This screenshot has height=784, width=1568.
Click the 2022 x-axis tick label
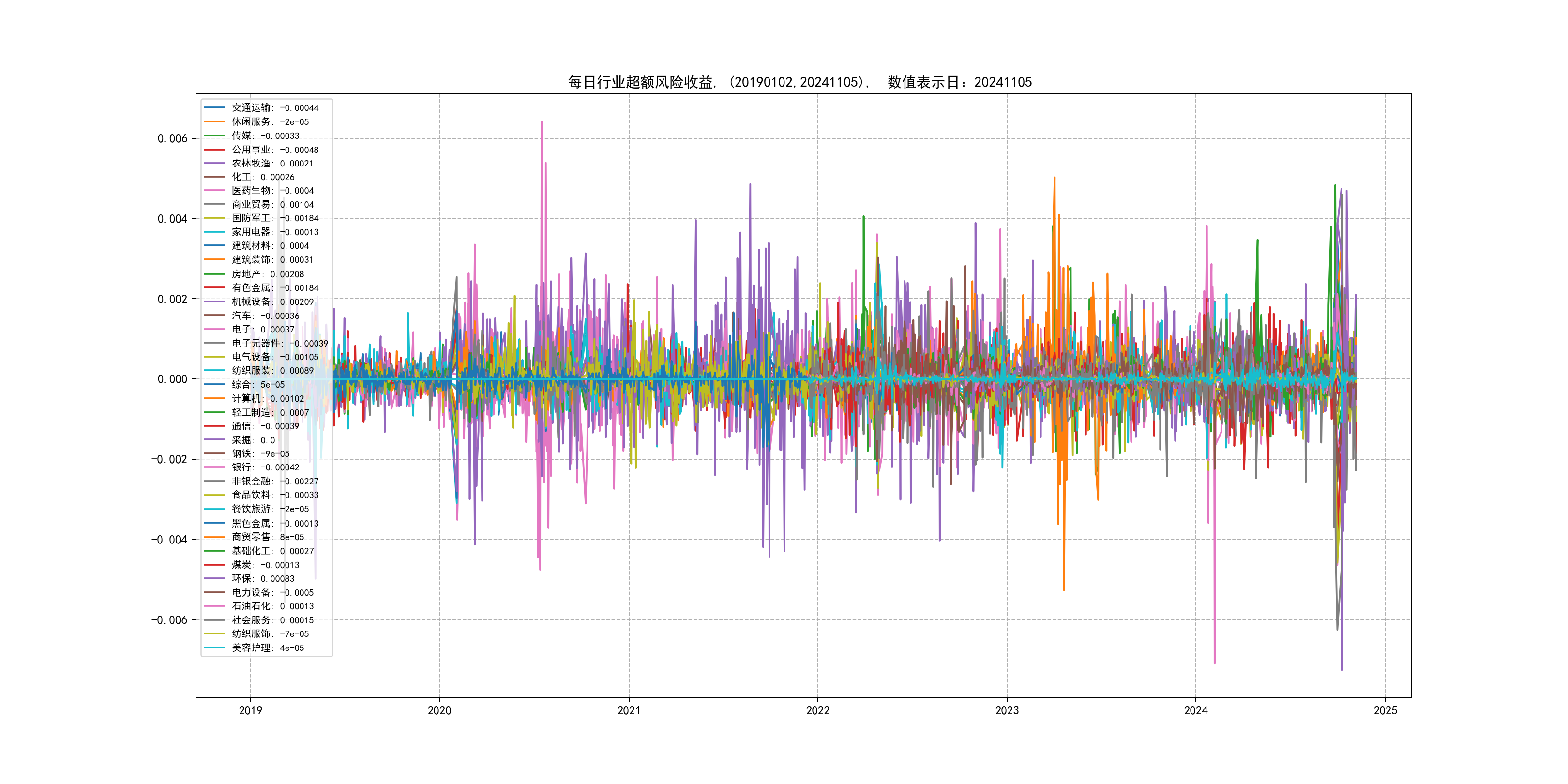817,710
